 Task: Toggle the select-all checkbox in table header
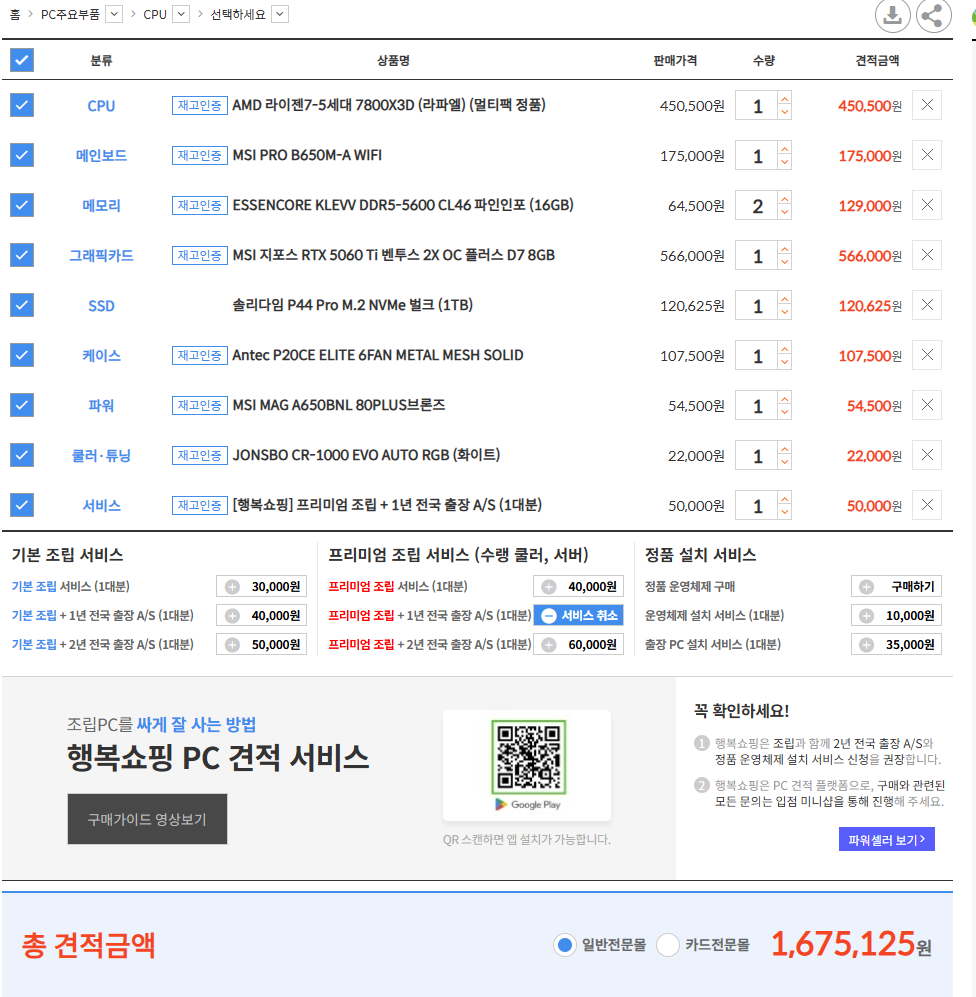[x=22, y=60]
